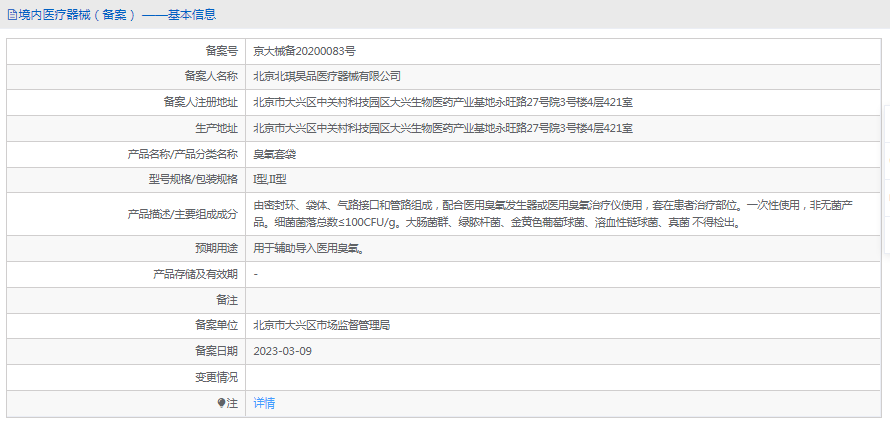
Task: Select the date 2023-03-09
Action: [x=283, y=351]
